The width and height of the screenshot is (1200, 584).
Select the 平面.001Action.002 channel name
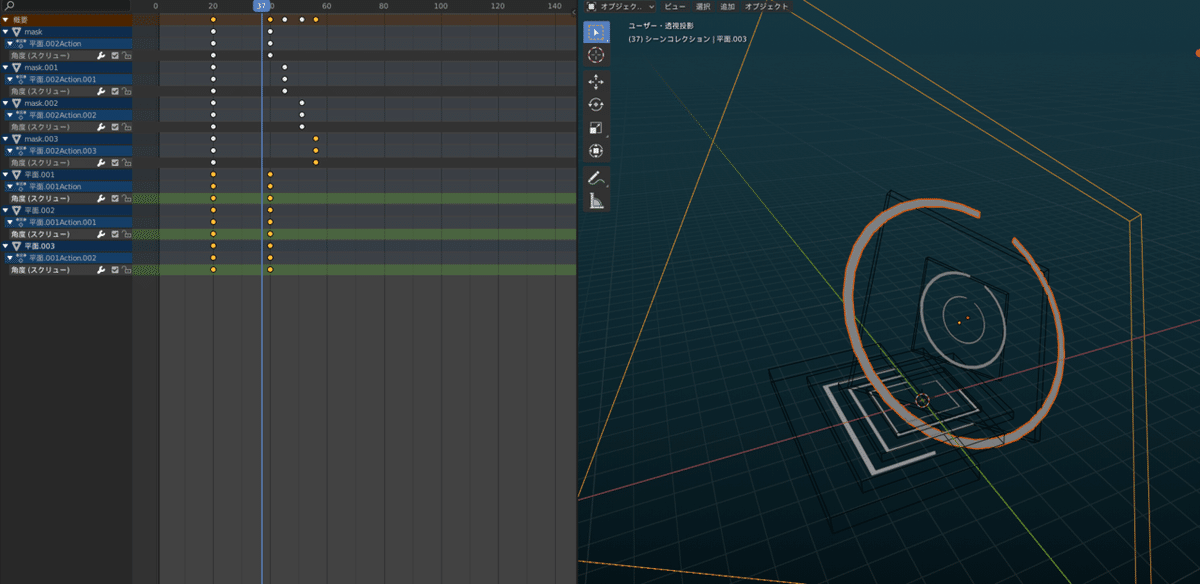[x=63, y=258]
